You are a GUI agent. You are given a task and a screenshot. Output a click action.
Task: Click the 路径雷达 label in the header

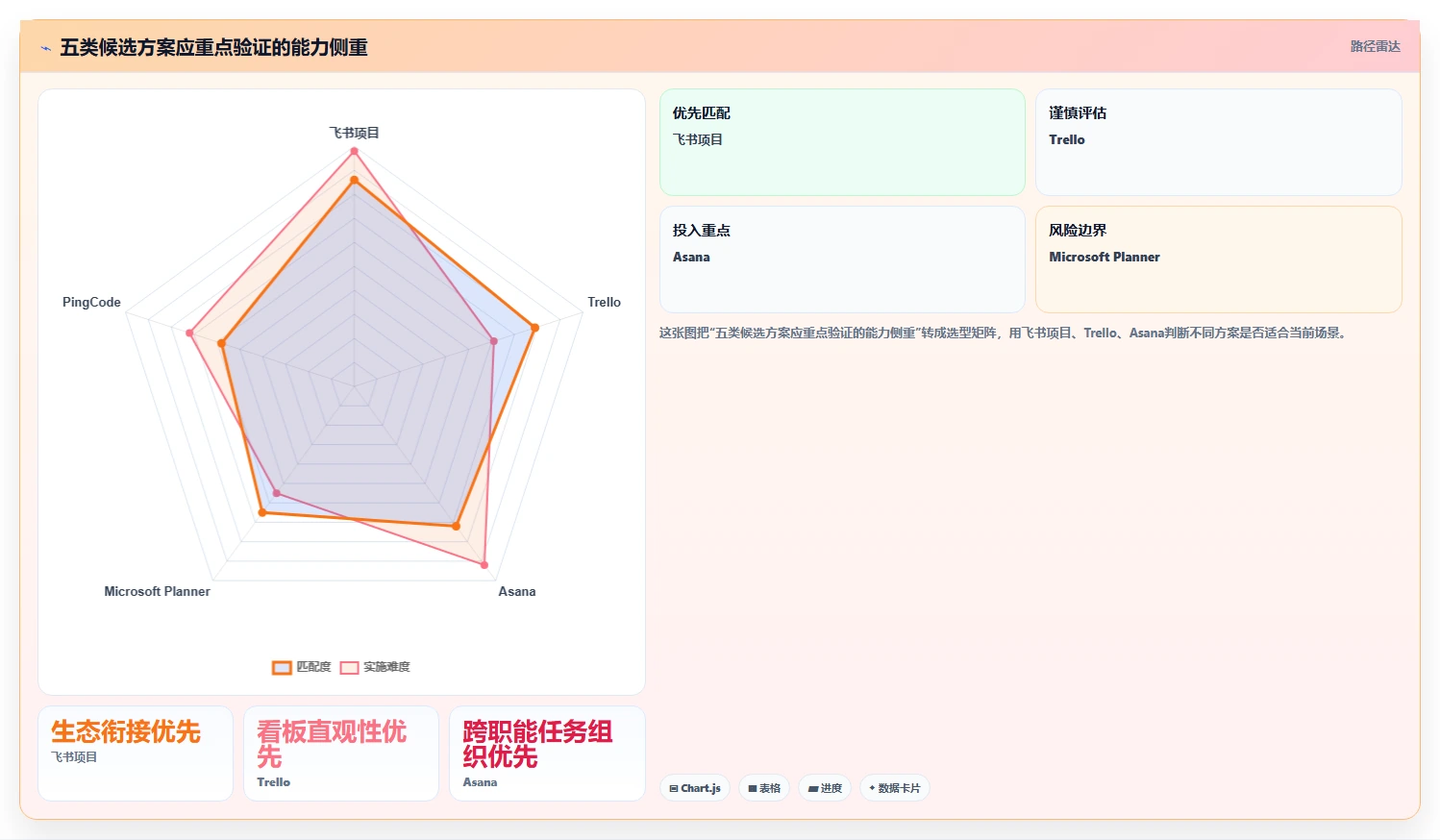pyautogui.click(x=1375, y=46)
